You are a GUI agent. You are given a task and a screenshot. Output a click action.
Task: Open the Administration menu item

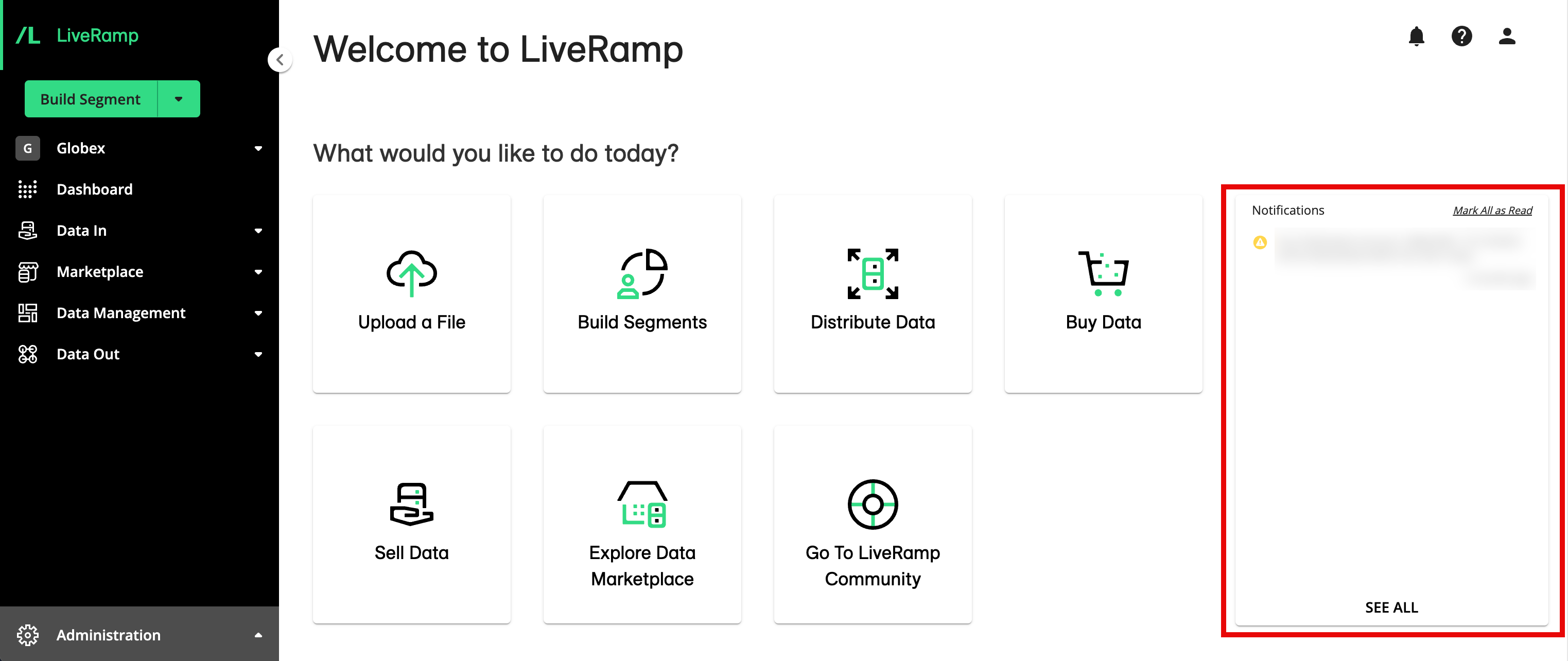tap(108, 635)
